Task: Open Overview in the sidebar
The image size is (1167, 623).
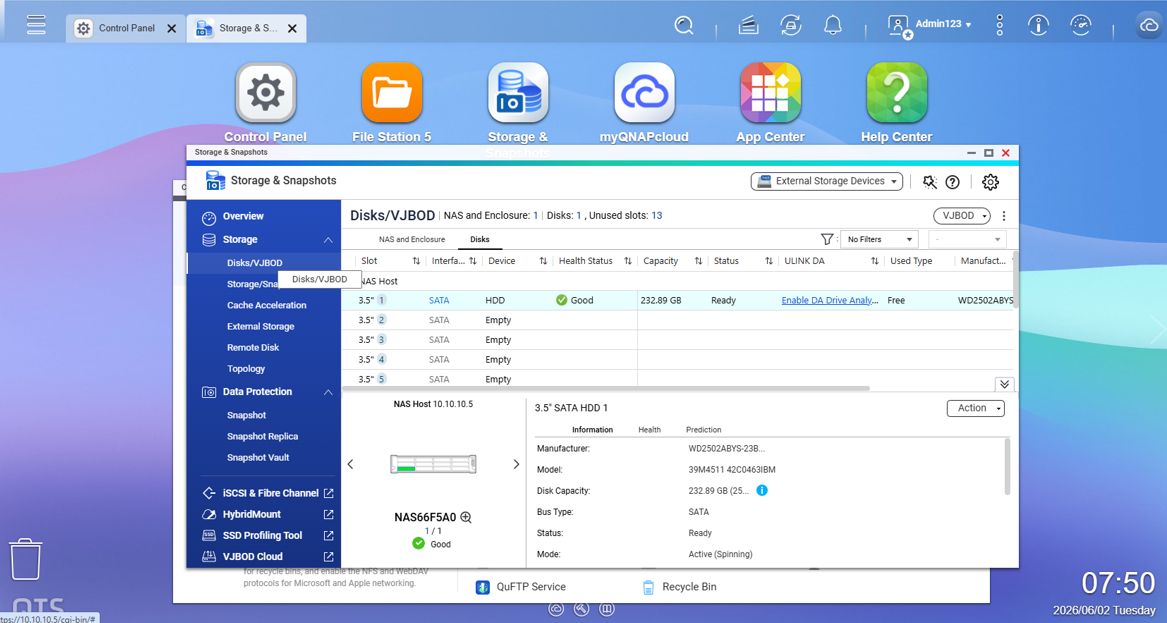Action: tap(243, 216)
